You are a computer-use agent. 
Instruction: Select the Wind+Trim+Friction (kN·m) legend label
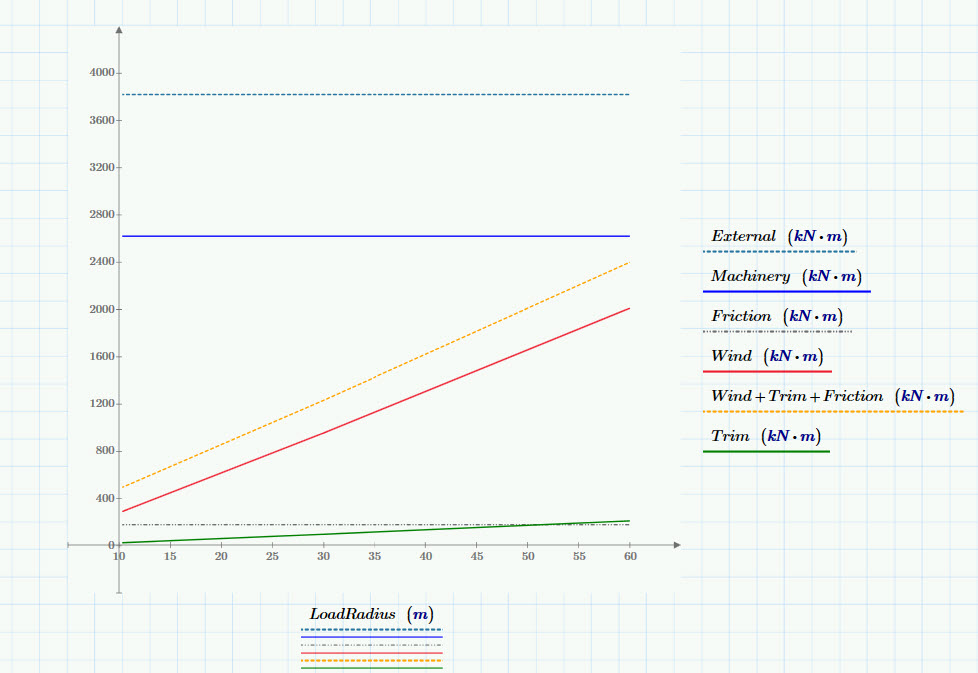click(x=833, y=396)
